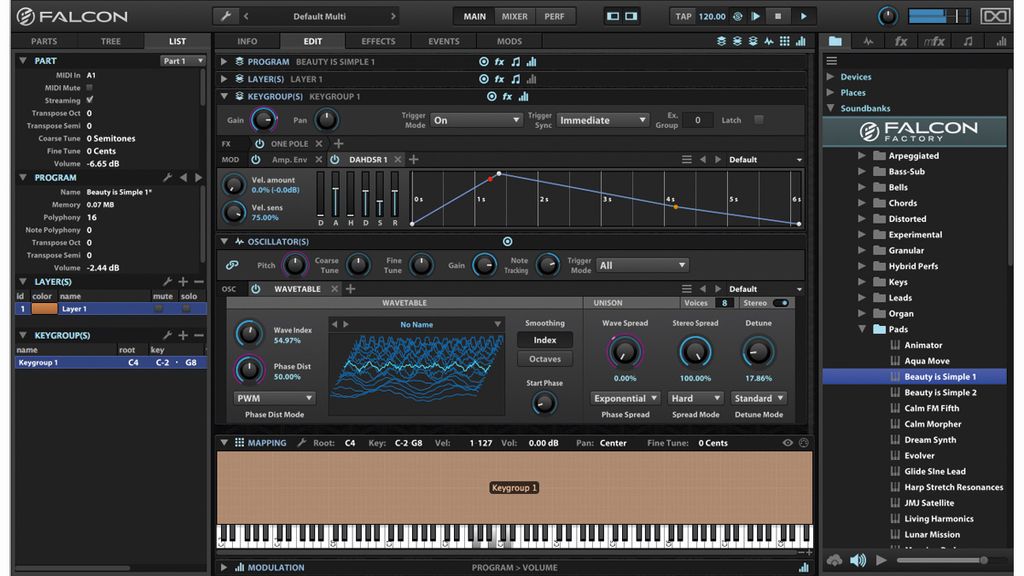The width and height of the screenshot is (1024, 576).
Task: Adjust the Wave Index knob
Action: click(x=249, y=334)
